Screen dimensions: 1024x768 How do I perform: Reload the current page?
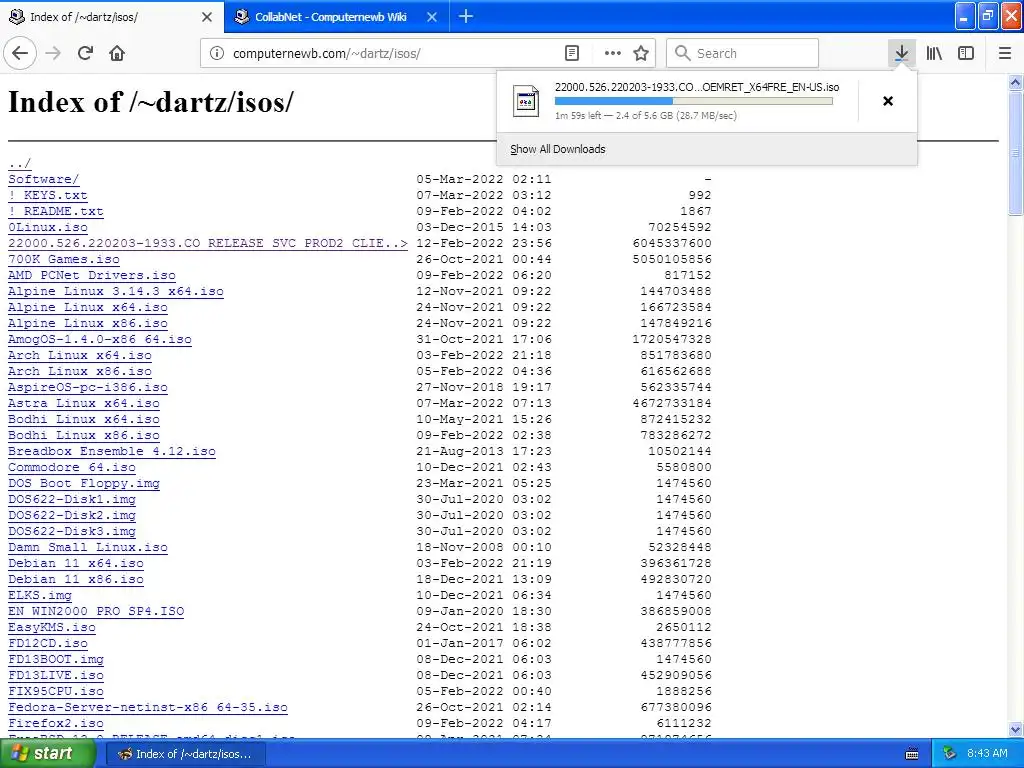[x=85, y=54]
